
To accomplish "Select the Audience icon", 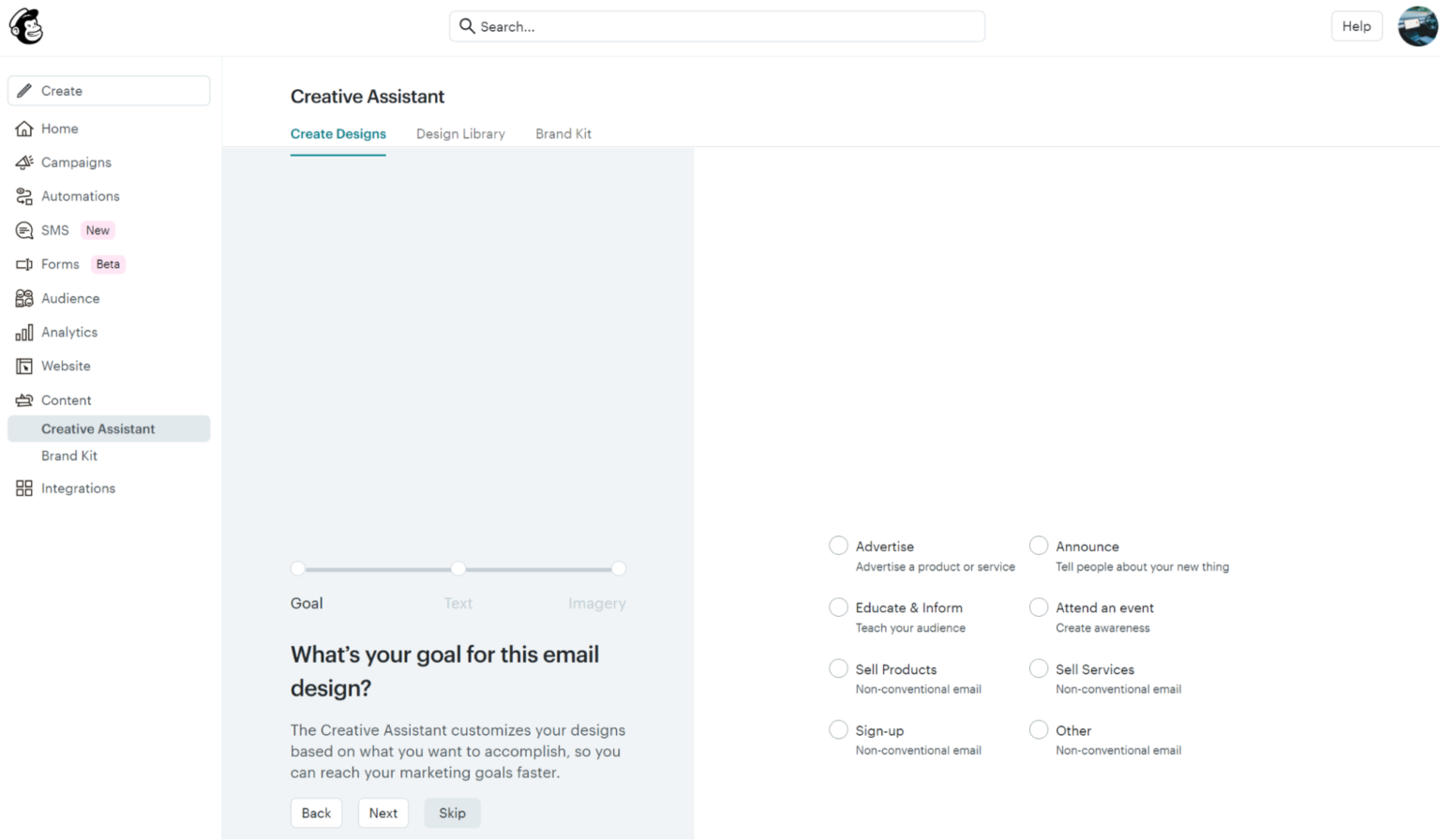I will click(x=24, y=298).
